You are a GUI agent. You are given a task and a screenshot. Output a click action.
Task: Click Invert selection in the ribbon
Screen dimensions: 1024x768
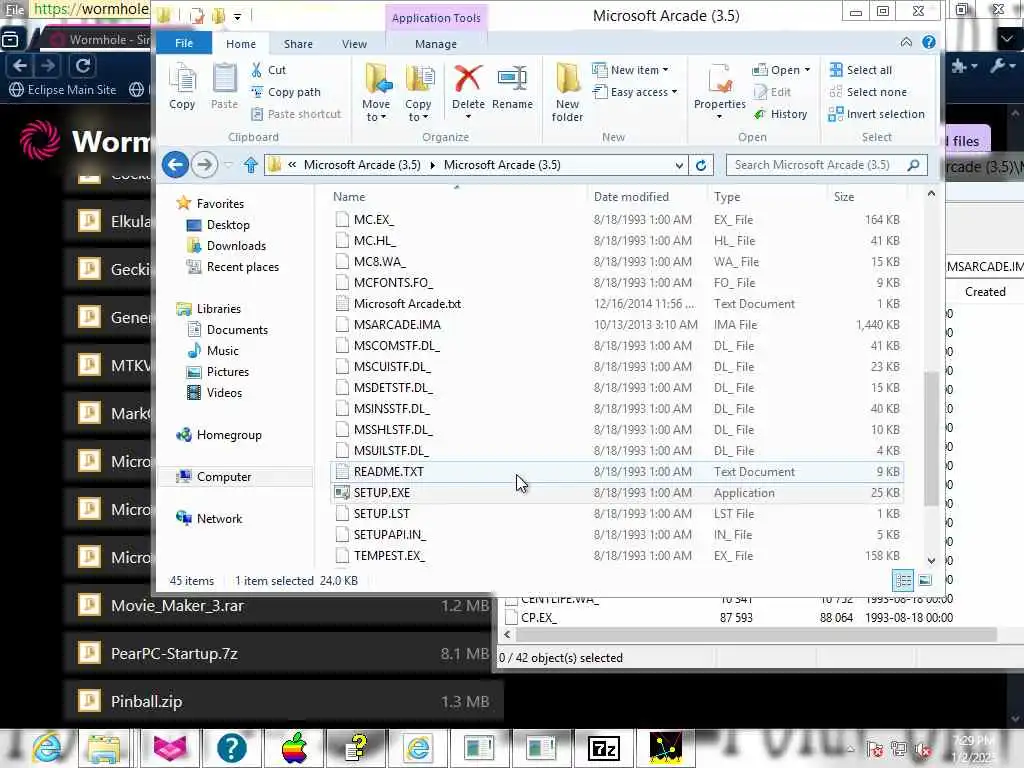pyautogui.click(x=876, y=114)
